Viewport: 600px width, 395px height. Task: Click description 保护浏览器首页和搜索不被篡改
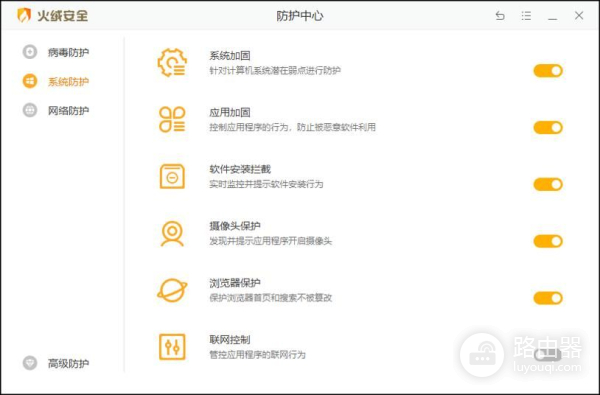click(x=271, y=298)
